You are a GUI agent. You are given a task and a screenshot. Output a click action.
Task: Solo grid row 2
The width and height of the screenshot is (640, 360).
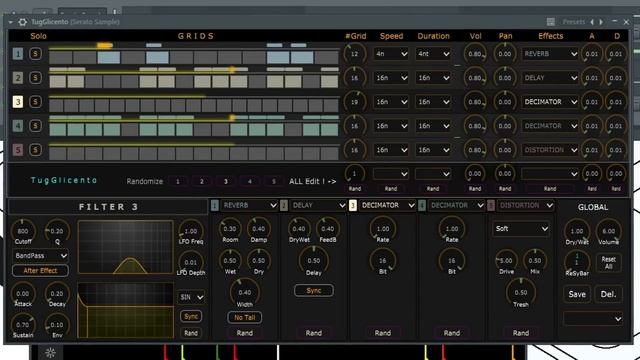(36, 78)
